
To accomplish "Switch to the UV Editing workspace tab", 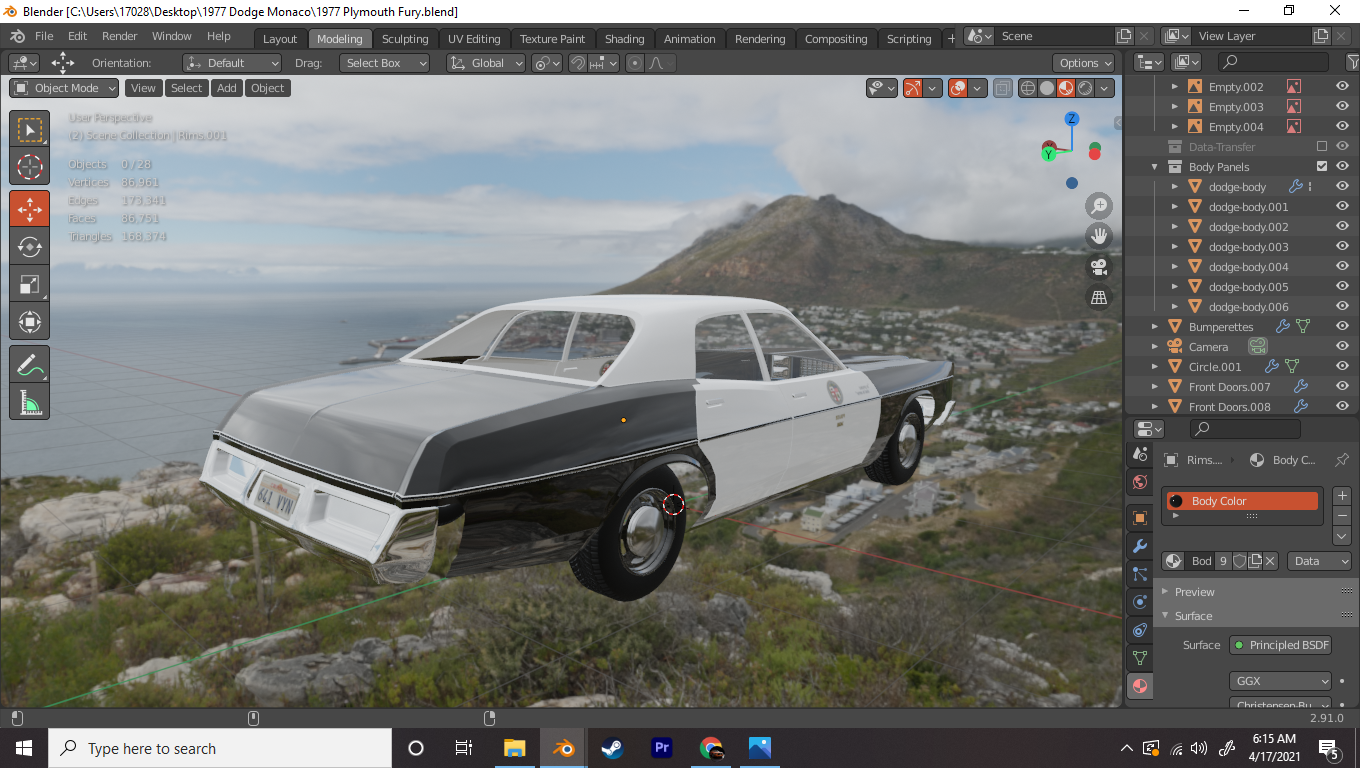I will pos(474,39).
